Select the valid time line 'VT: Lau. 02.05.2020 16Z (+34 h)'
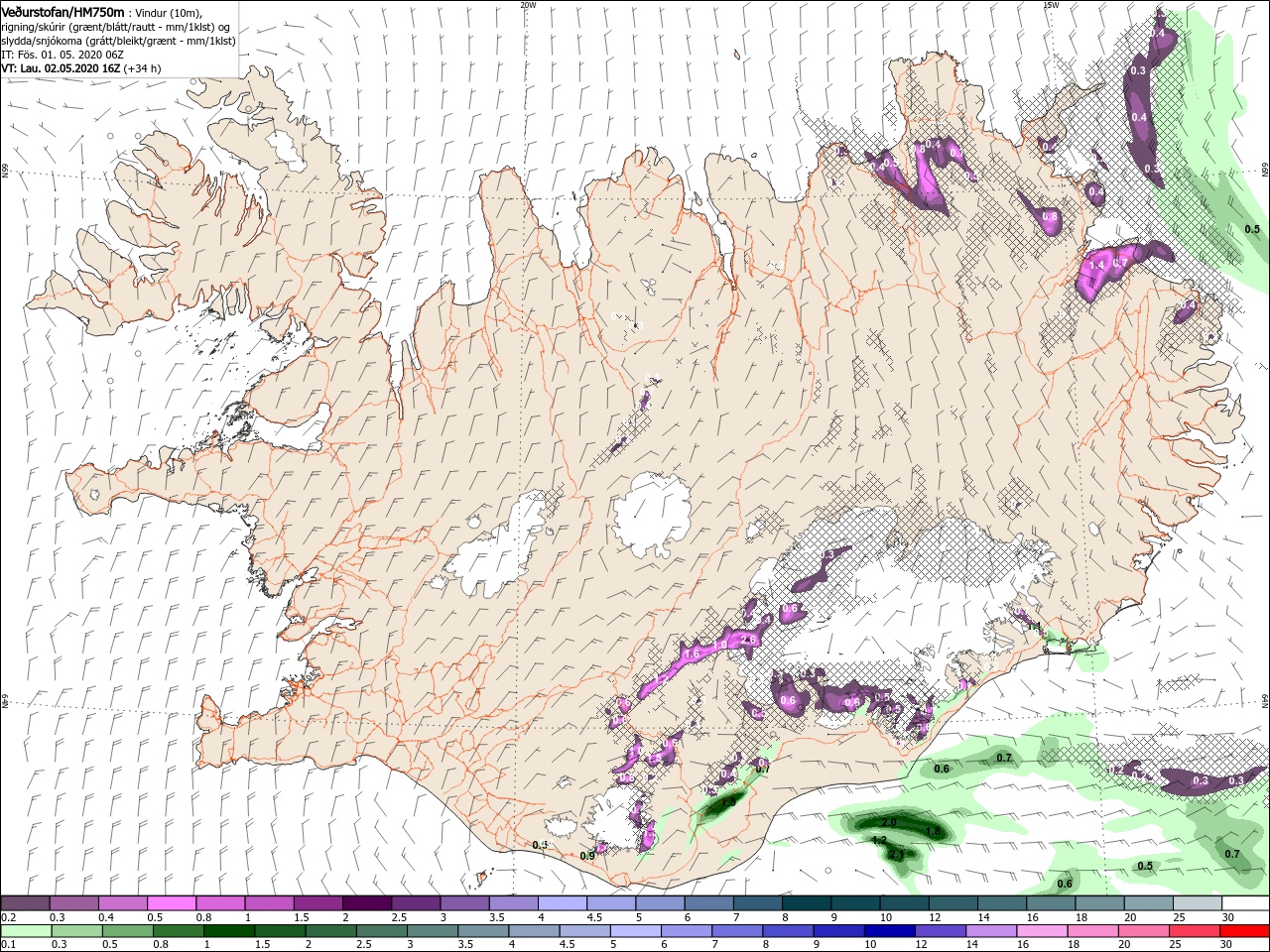 [81, 68]
